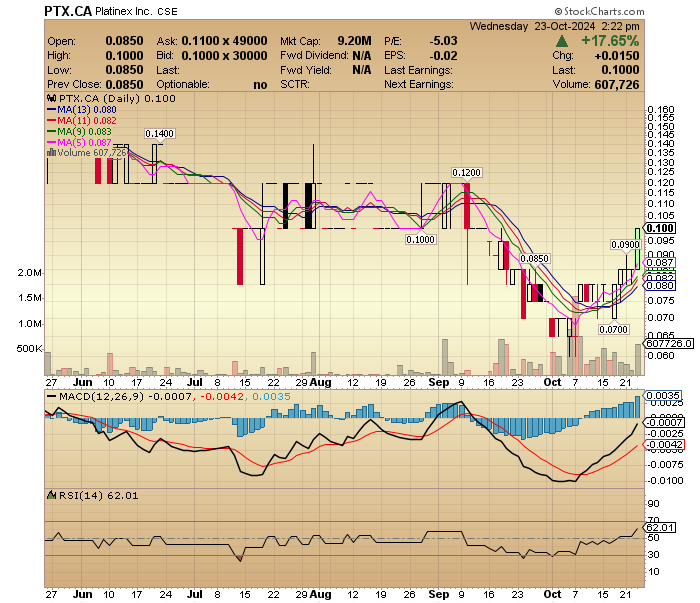Click the Prev Close value 0.0850

[124, 84]
